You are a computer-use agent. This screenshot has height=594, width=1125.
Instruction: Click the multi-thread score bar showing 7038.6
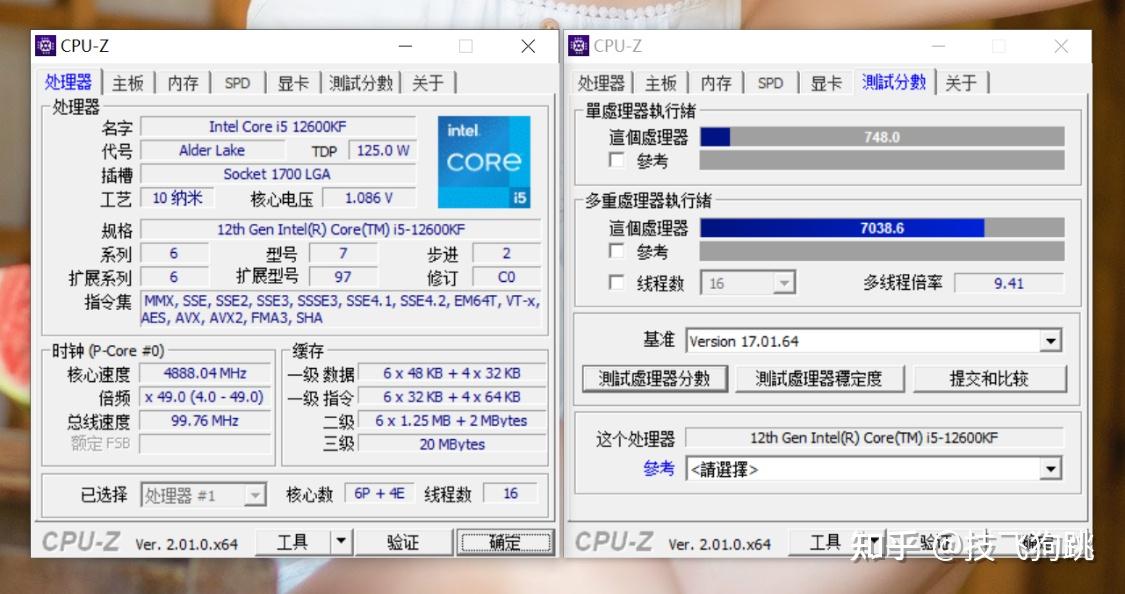pyautogui.click(x=882, y=228)
